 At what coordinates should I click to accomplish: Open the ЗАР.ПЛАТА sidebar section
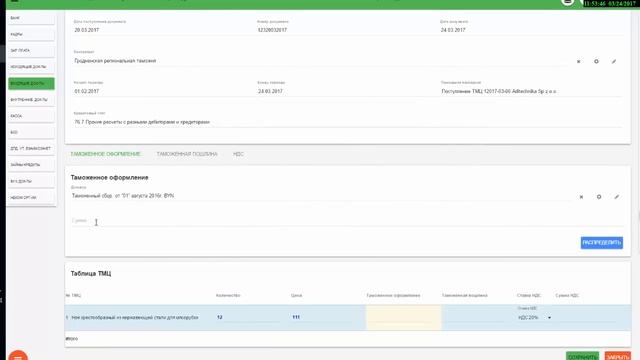[x=31, y=51]
